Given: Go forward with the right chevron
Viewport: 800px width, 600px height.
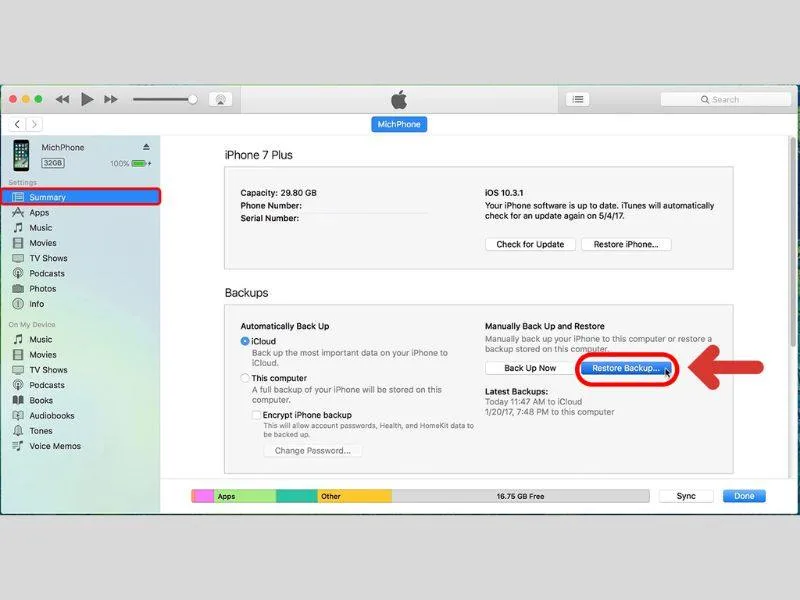Looking at the screenshot, I should tap(34, 124).
